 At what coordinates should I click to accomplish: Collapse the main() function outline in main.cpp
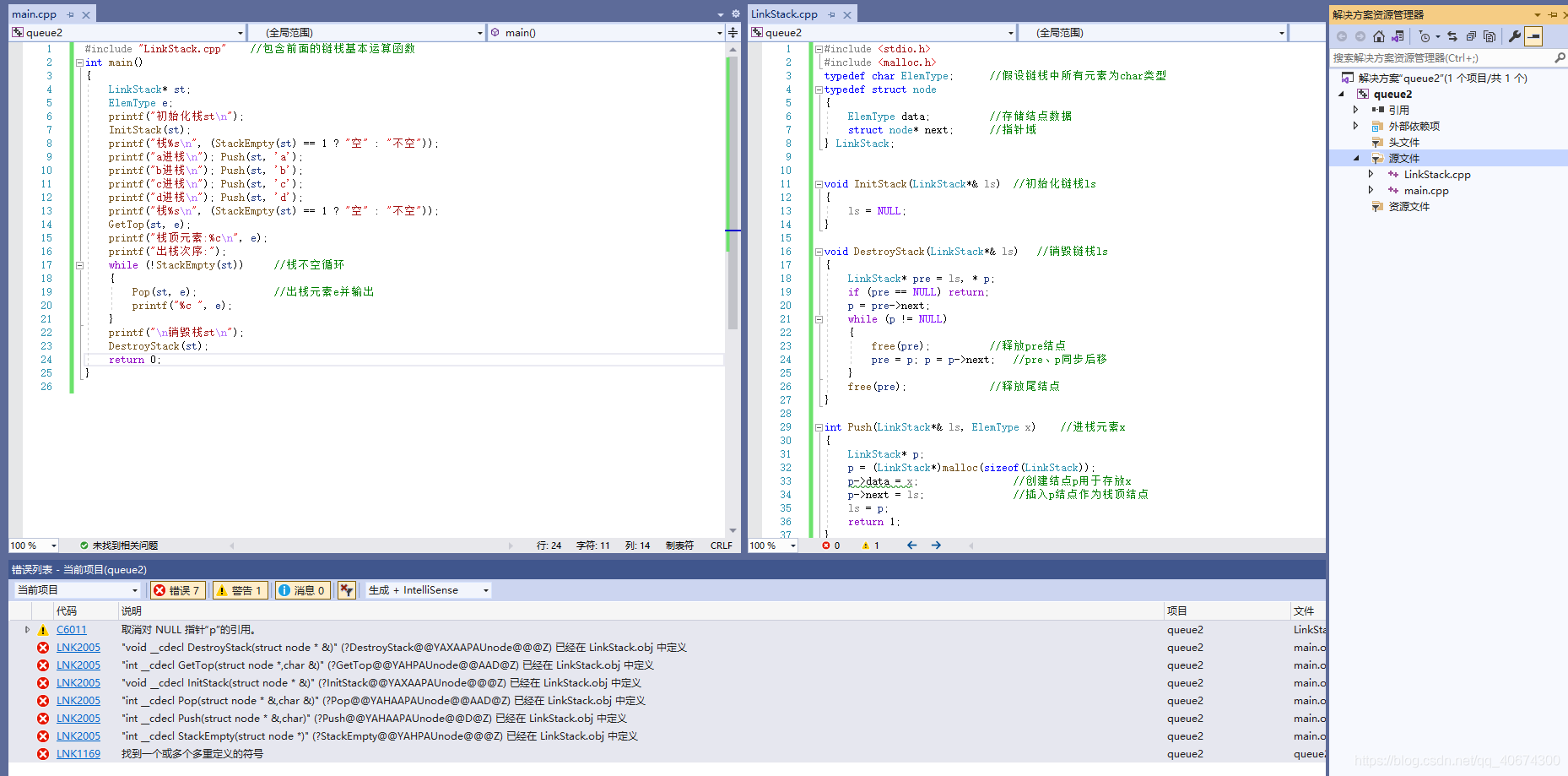coord(79,62)
